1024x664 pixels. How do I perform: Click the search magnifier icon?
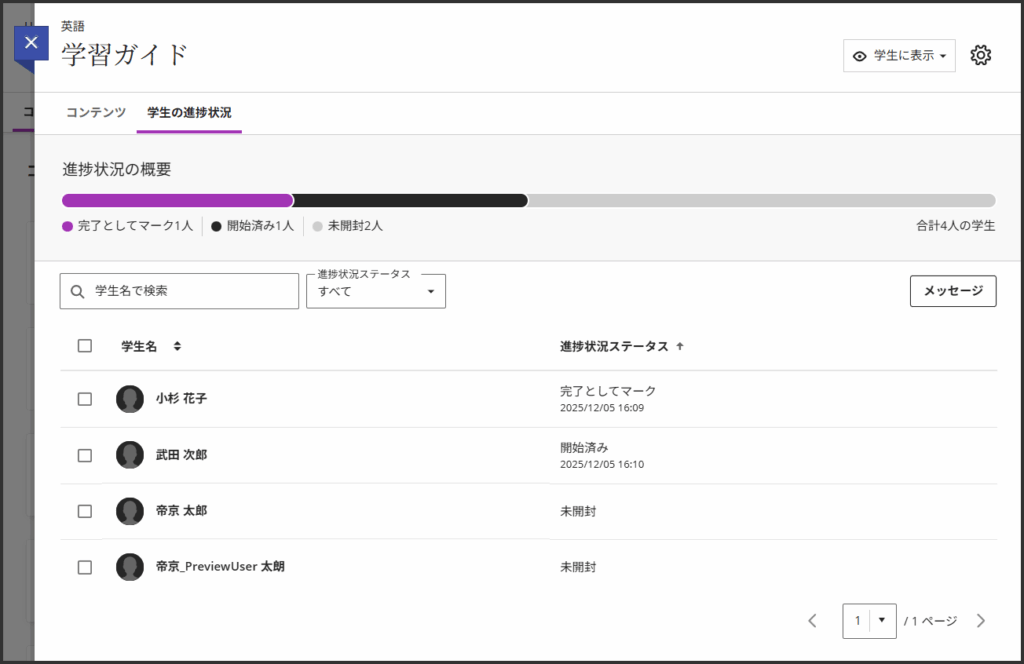78,291
